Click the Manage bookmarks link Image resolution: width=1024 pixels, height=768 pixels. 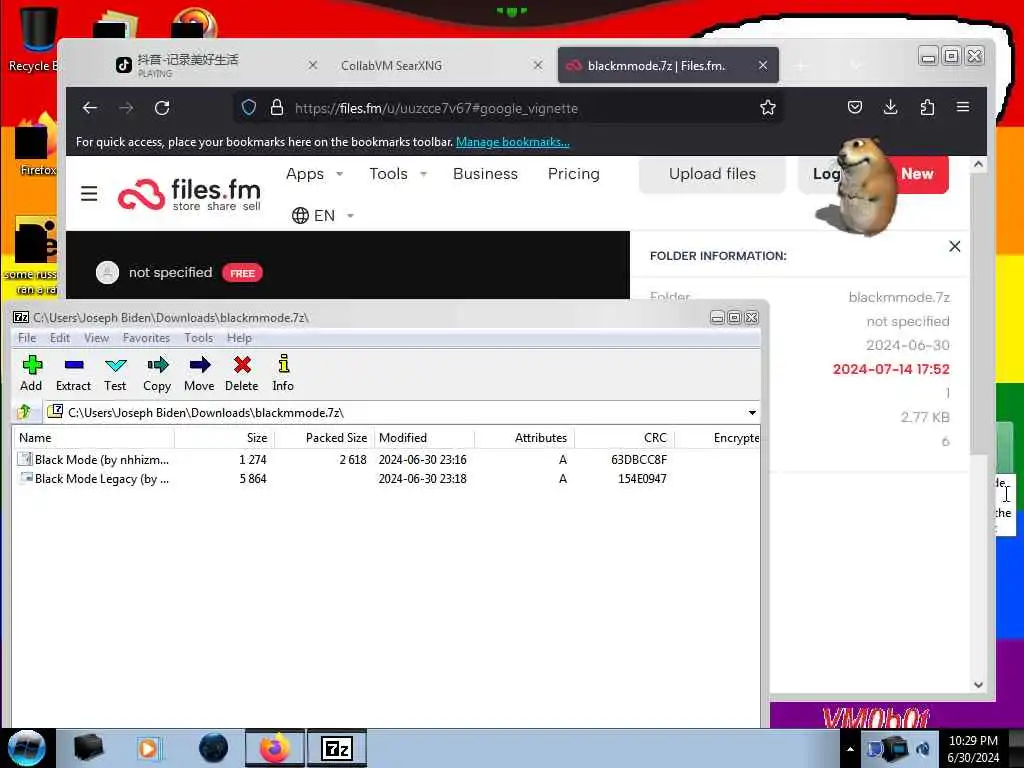point(513,142)
